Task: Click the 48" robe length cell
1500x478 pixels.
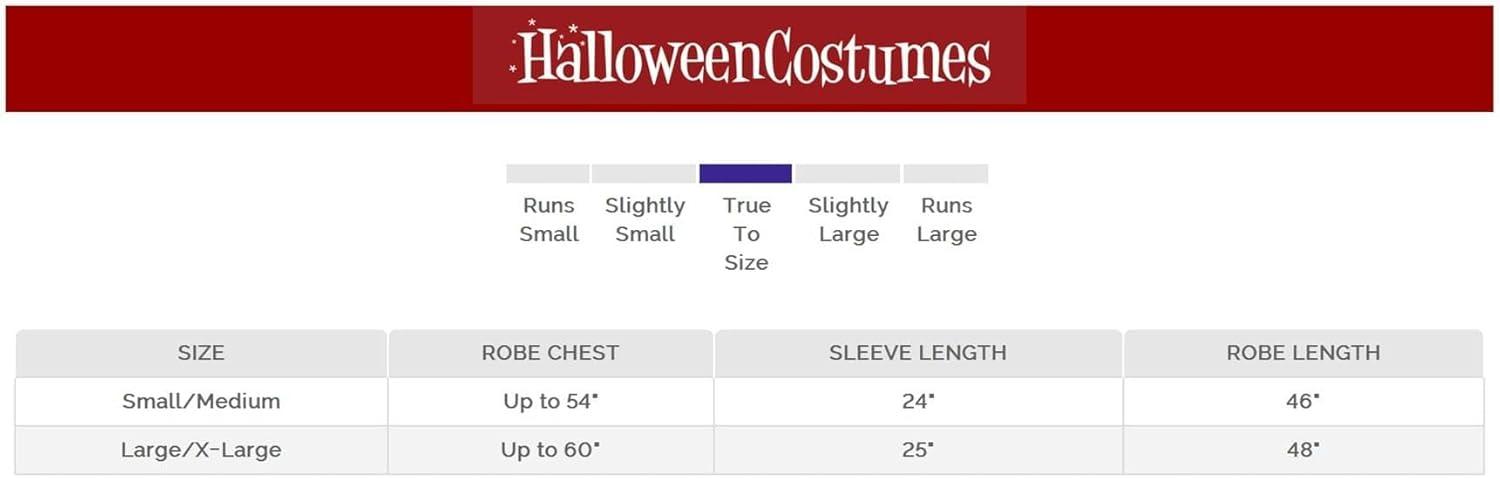Action: 1303,450
